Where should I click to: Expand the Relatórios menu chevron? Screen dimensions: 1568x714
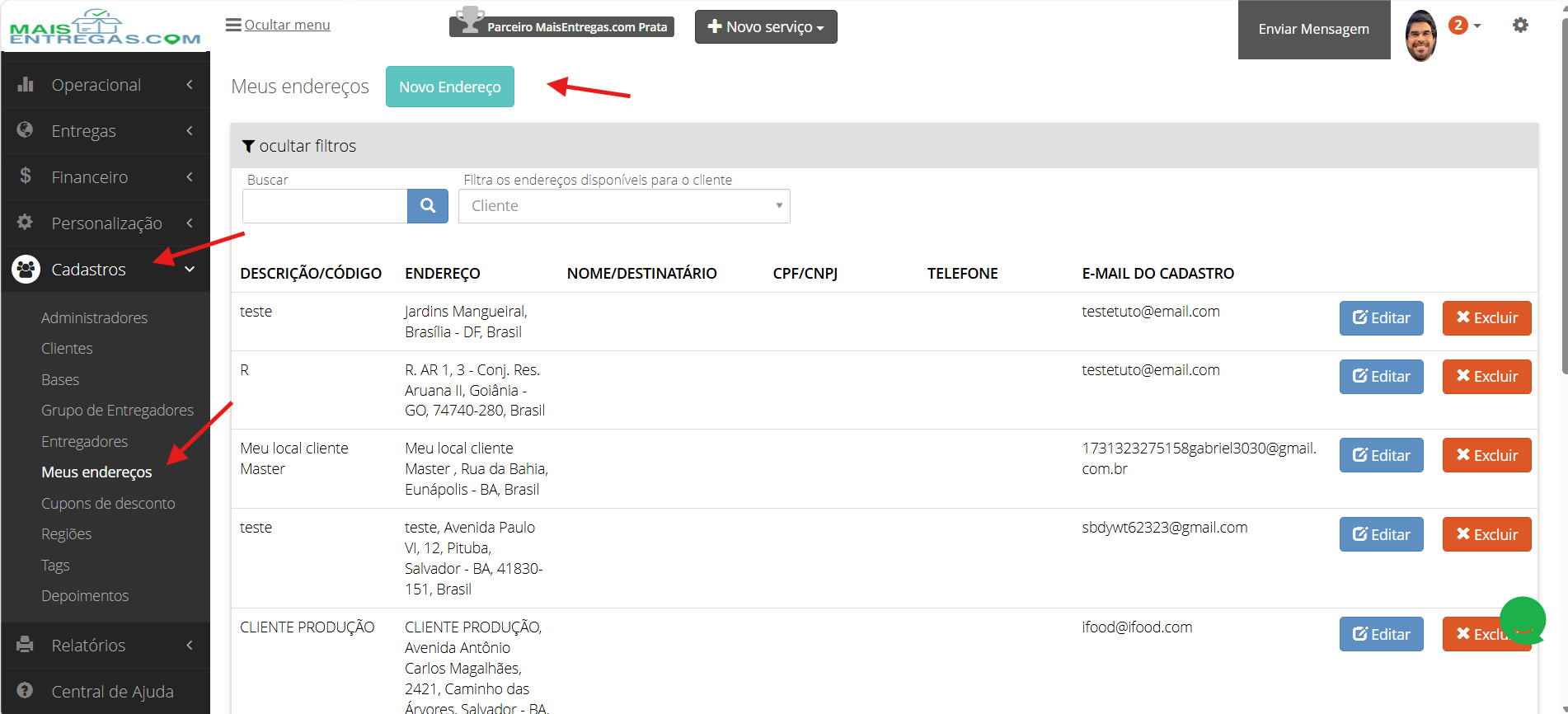click(190, 645)
